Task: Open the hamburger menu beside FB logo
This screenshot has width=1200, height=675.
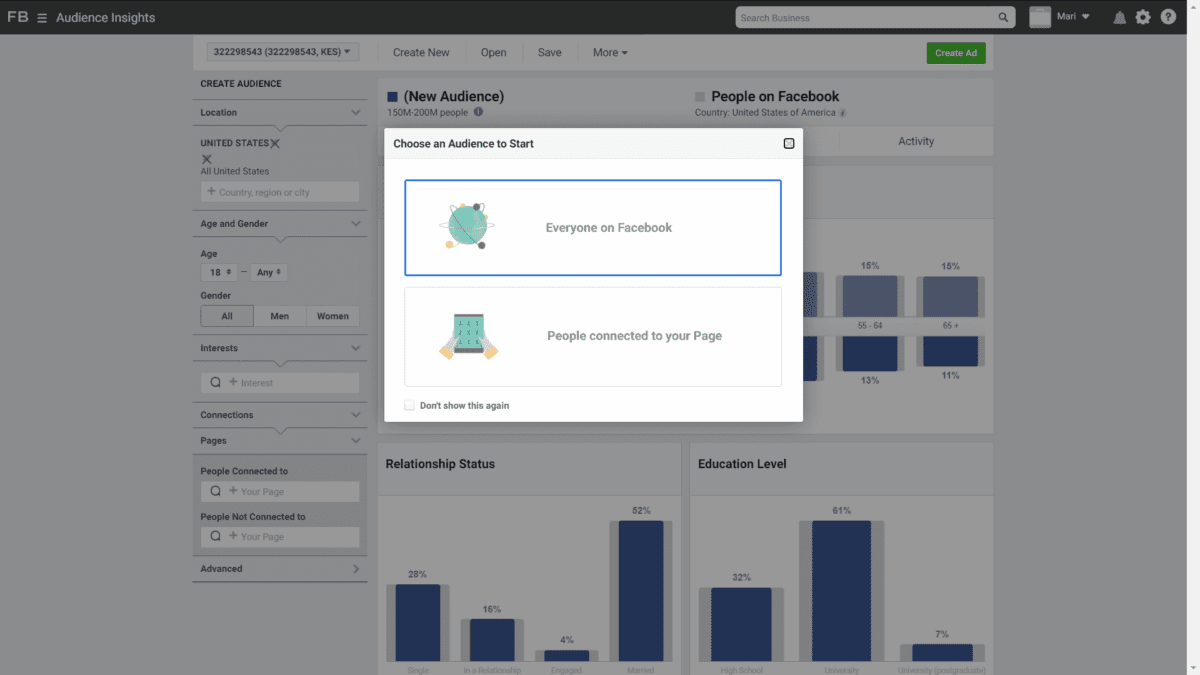Action: [x=42, y=18]
